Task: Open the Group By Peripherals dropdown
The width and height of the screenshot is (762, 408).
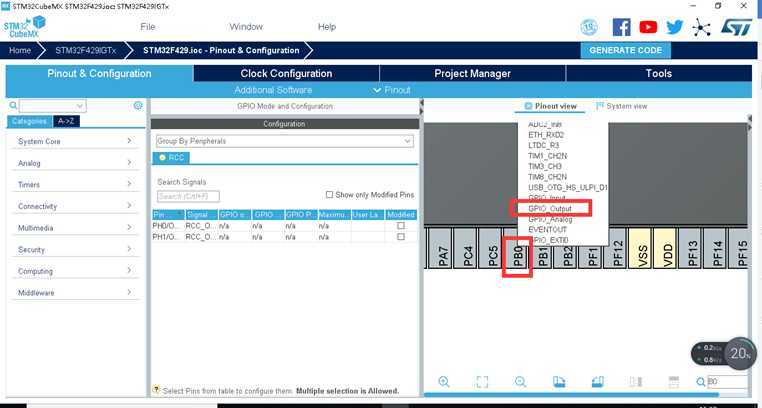Action: click(x=284, y=141)
